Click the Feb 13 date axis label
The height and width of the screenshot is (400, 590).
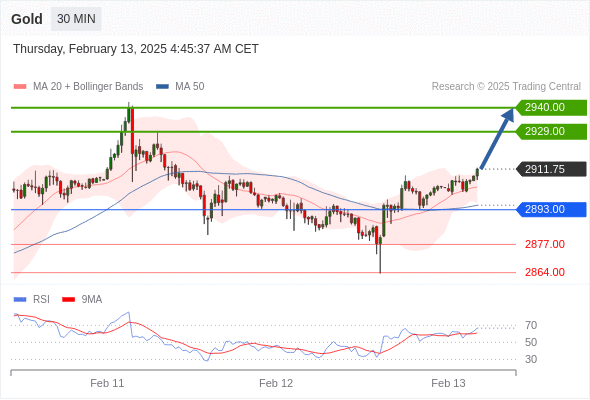pyautogui.click(x=448, y=383)
